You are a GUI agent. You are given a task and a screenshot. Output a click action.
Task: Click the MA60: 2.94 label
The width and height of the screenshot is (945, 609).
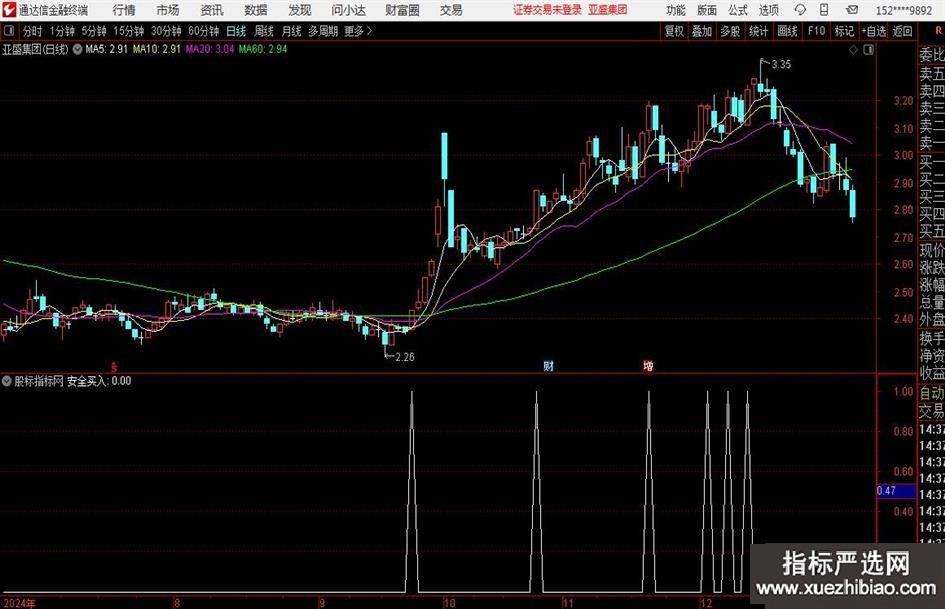[263, 49]
